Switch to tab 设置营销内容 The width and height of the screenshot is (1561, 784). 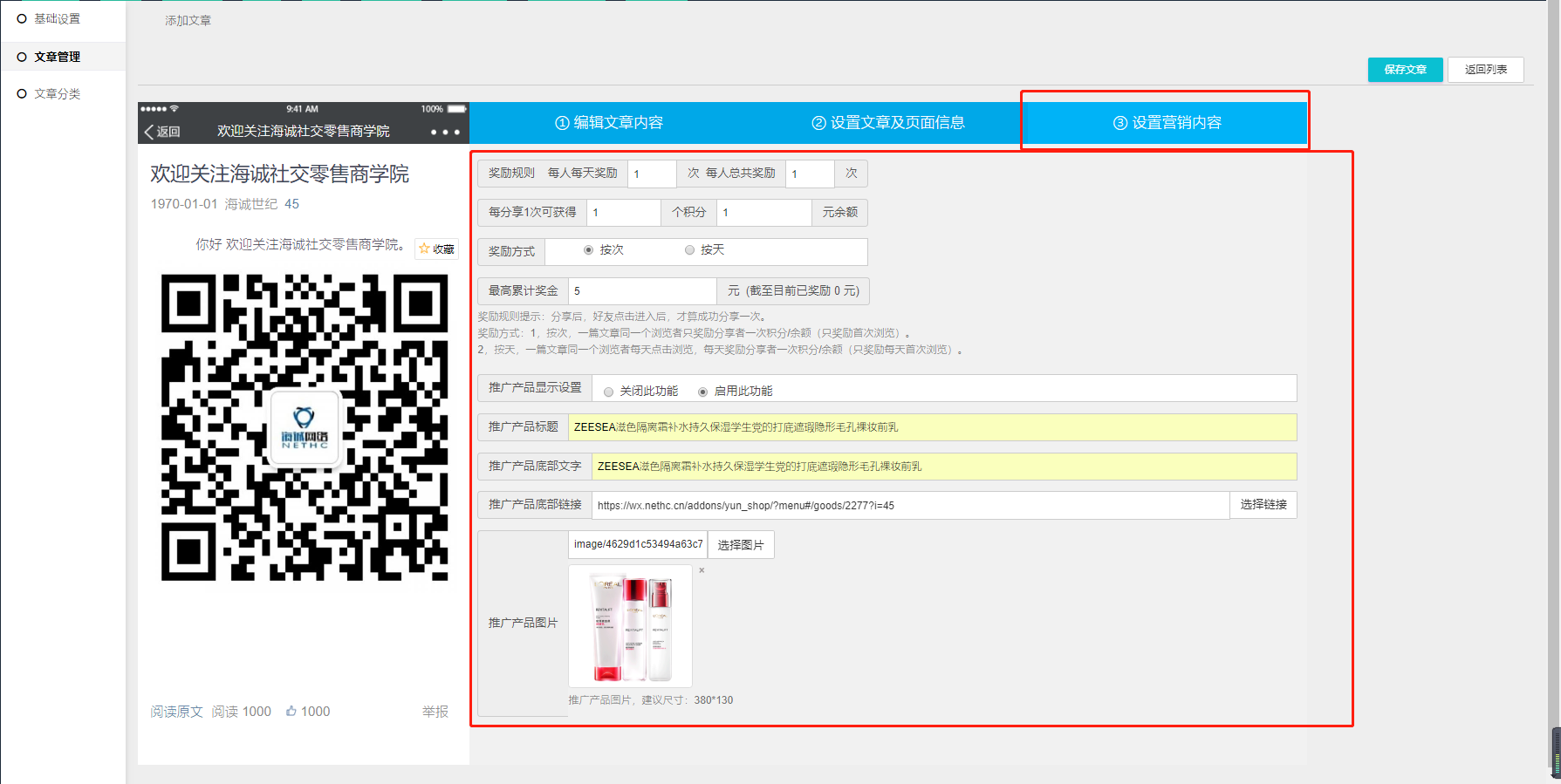click(1167, 123)
